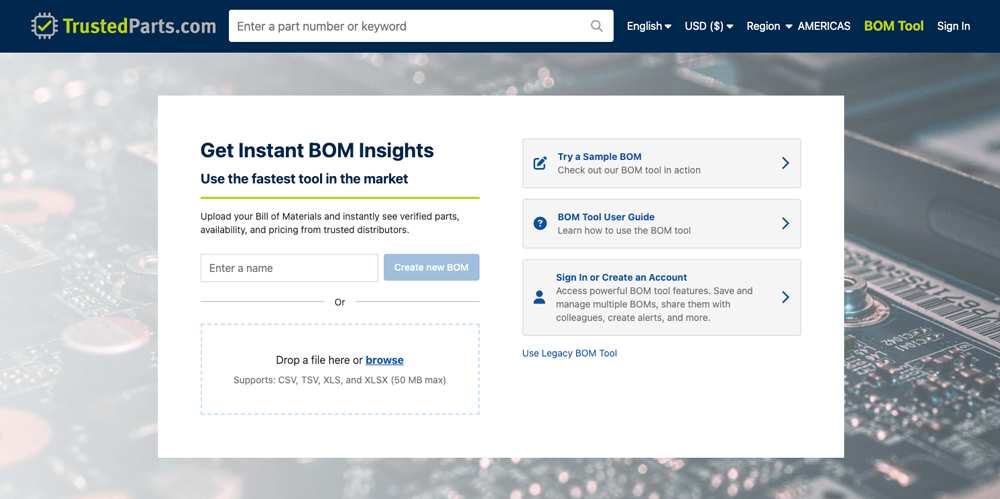This screenshot has height=499, width=1000.
Task: Click the Upload your Bill of Materials paragraph
Action: click(x=330, y=223)
